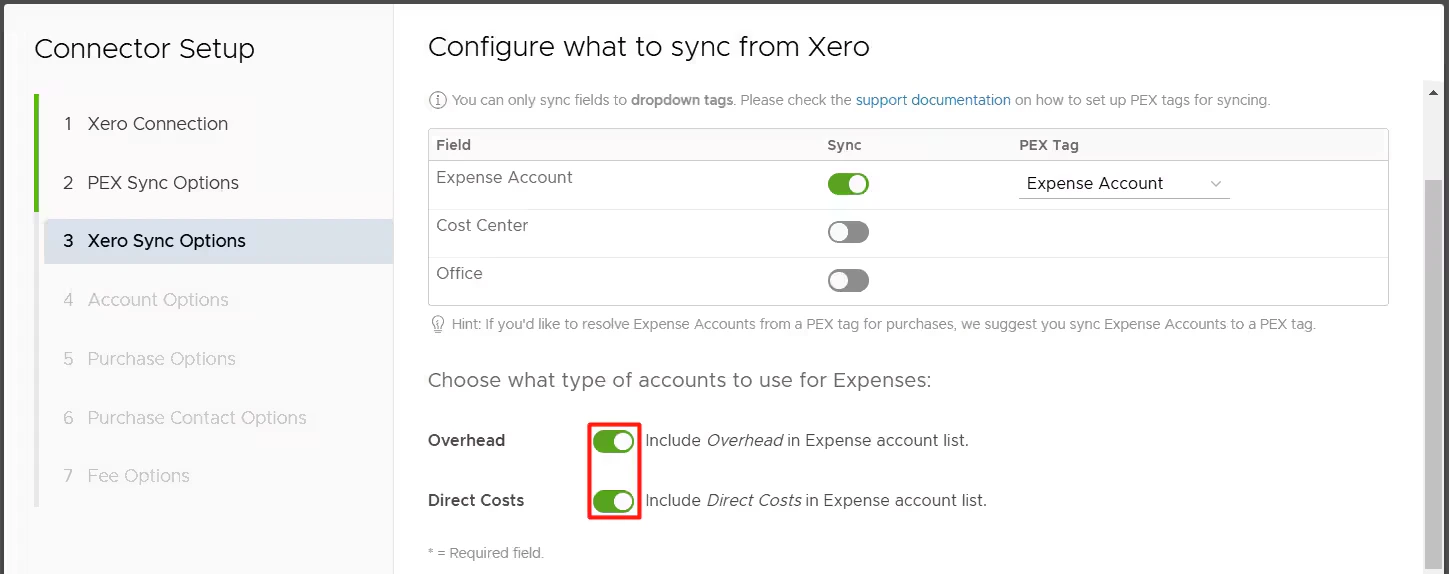The height and width of the screenshot is (574, 1449).
Task: Click 'Choose what type of accounts' heading
Action: 679,380
